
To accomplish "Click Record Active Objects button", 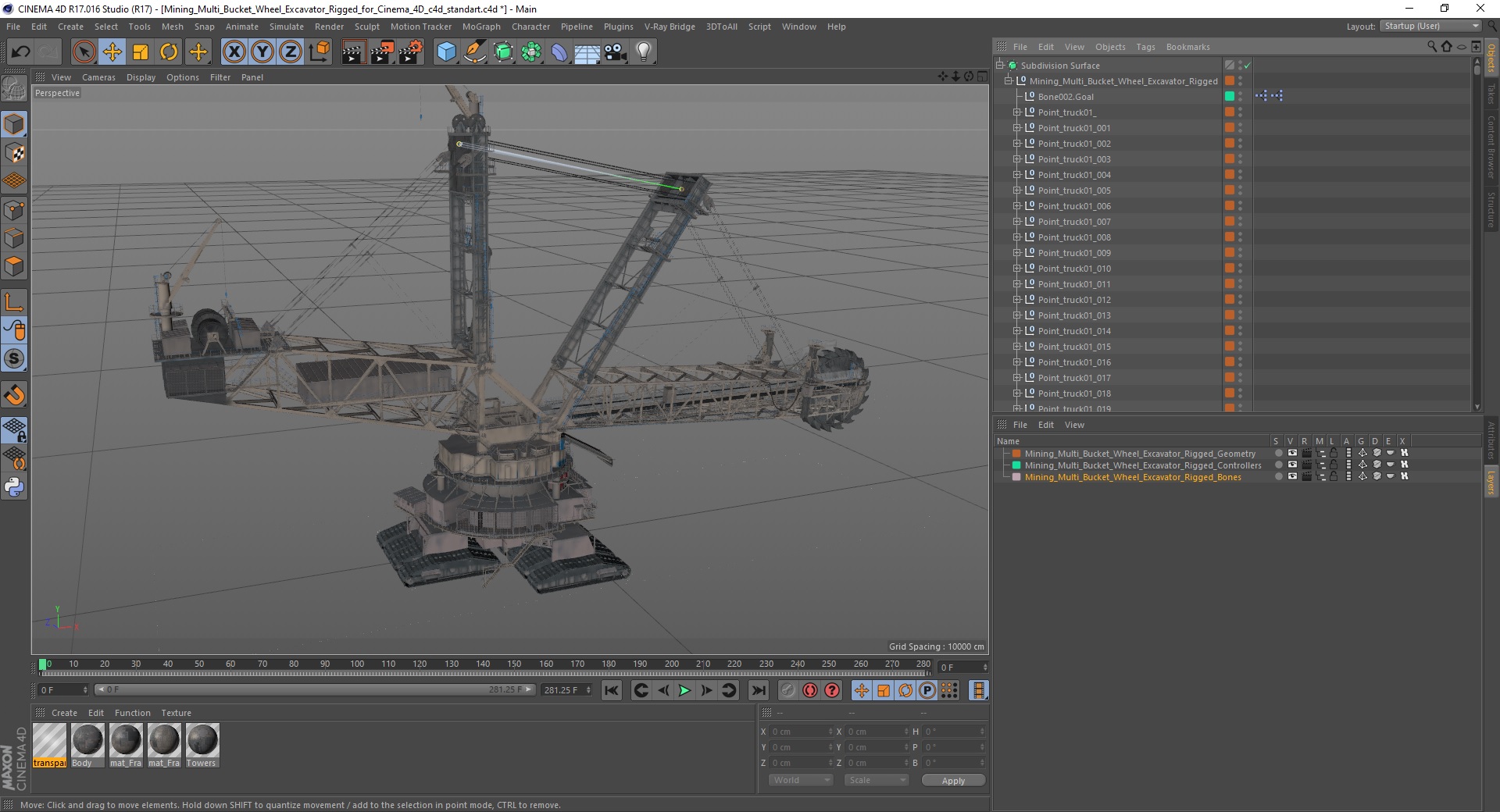I will pyautogui.click(x=788, y=690).
